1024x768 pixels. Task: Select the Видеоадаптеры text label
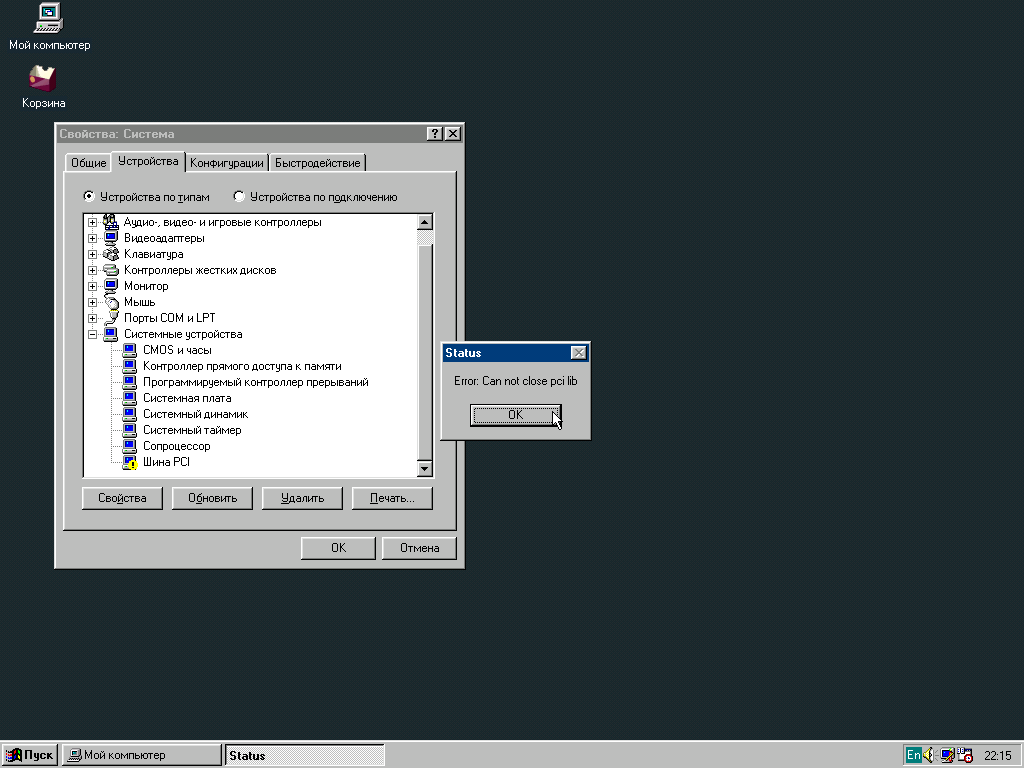[x=164, y=238]
